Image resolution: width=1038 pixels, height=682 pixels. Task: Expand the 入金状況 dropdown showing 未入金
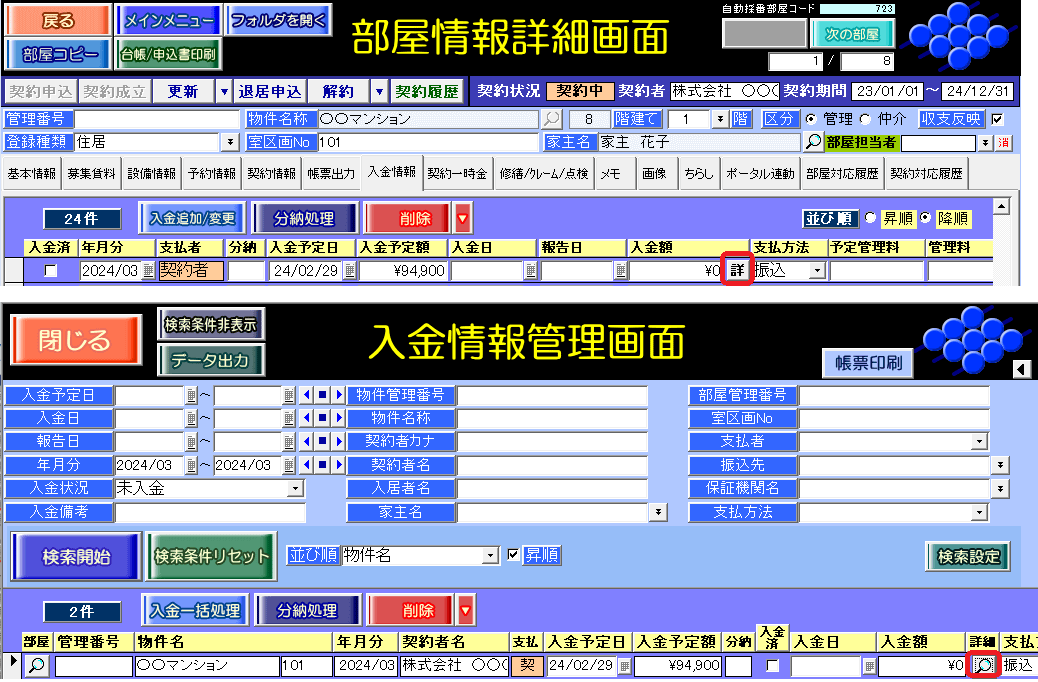[x=295, y=488]
